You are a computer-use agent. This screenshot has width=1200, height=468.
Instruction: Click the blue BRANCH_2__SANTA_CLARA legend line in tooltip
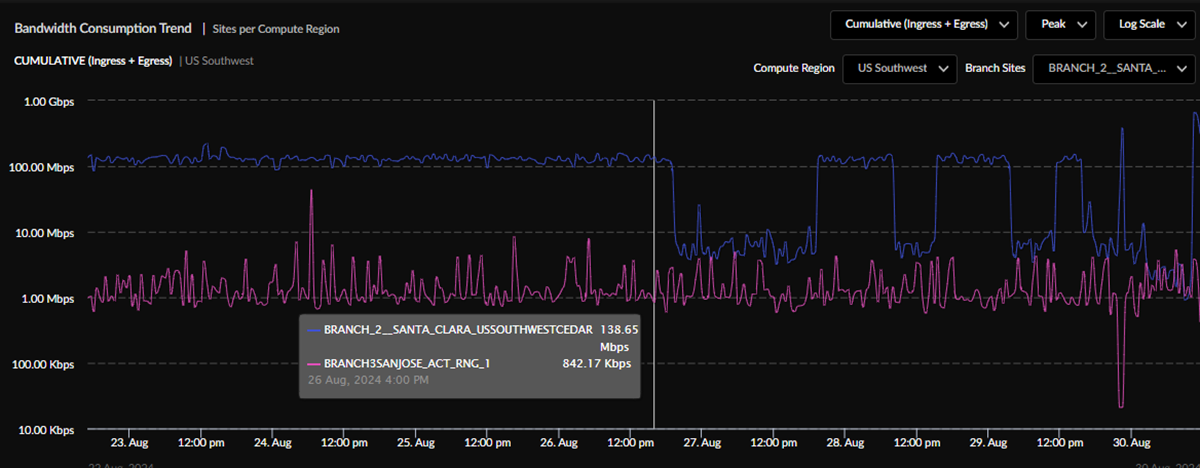315,329
